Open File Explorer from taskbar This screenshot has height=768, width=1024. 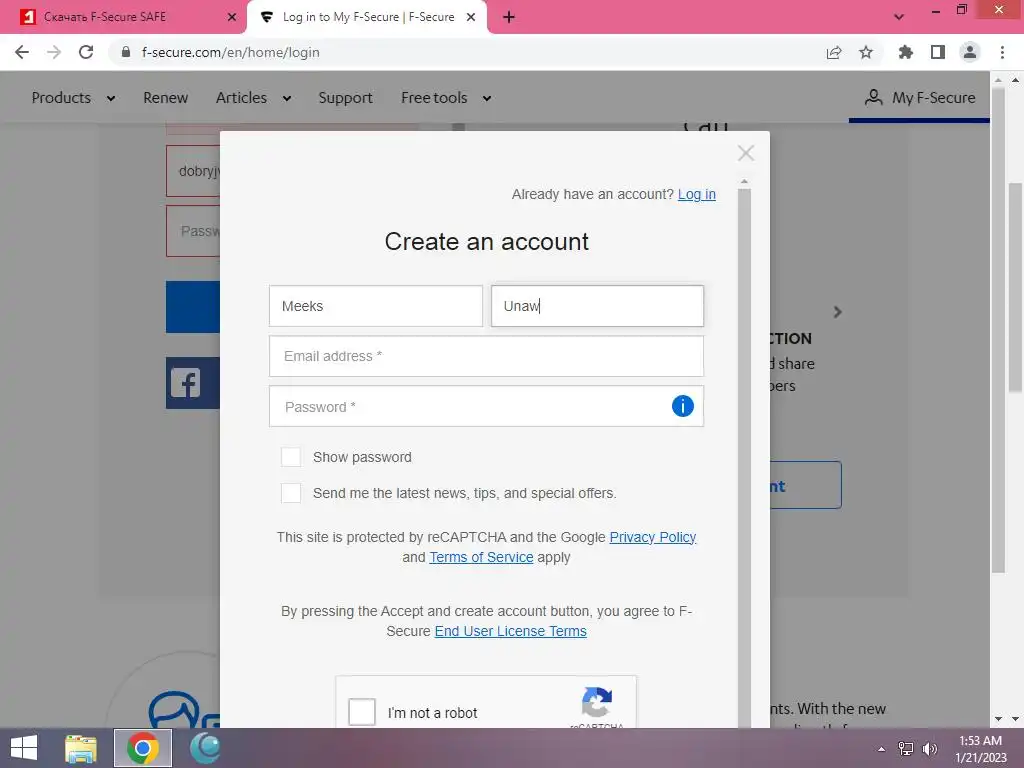pos(81,748)
